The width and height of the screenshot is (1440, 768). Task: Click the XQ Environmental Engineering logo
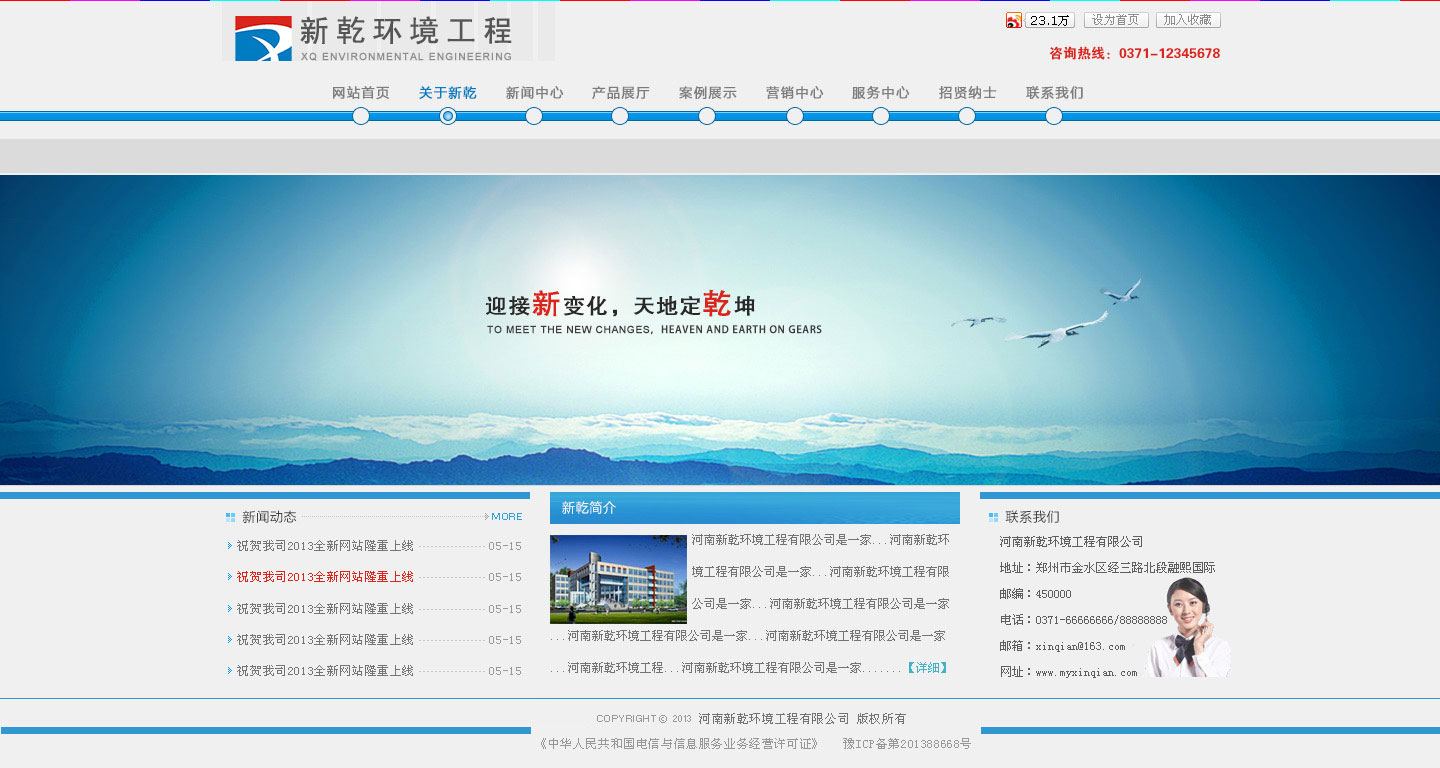[x=374, y=38]
